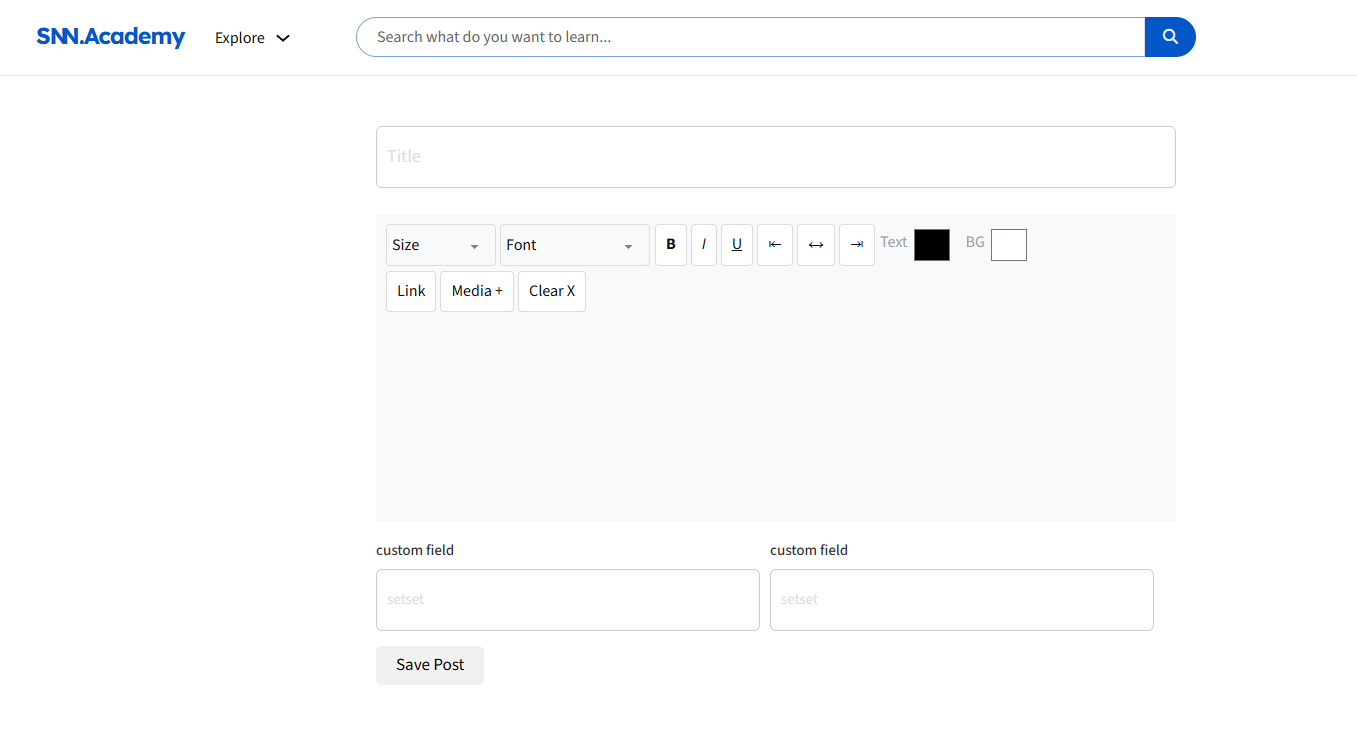Clear formatting using Clear X button
Screen dimensions: 1357x730
coord(552,291)
